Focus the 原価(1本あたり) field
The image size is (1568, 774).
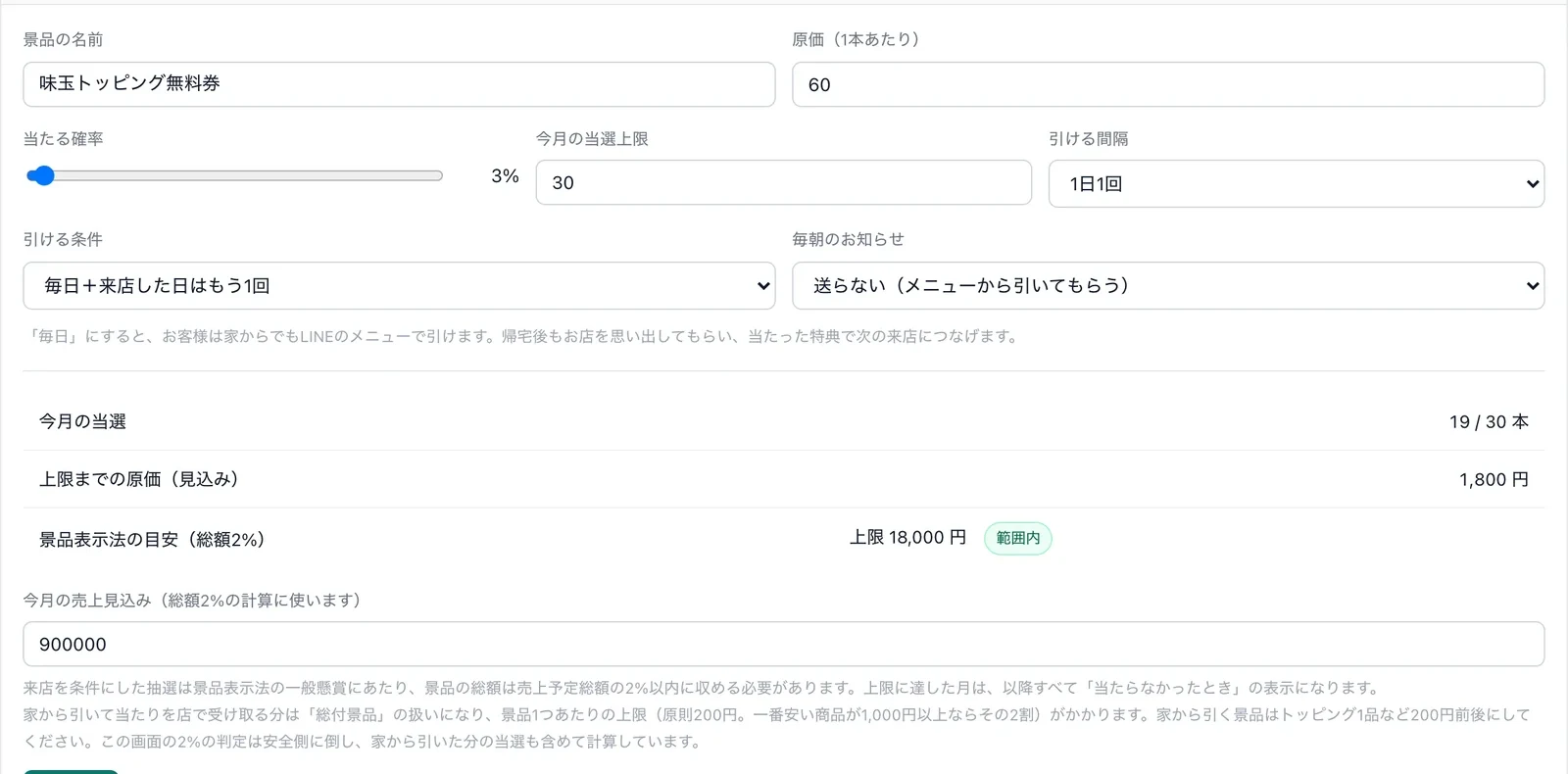(x=1168, y=84)
